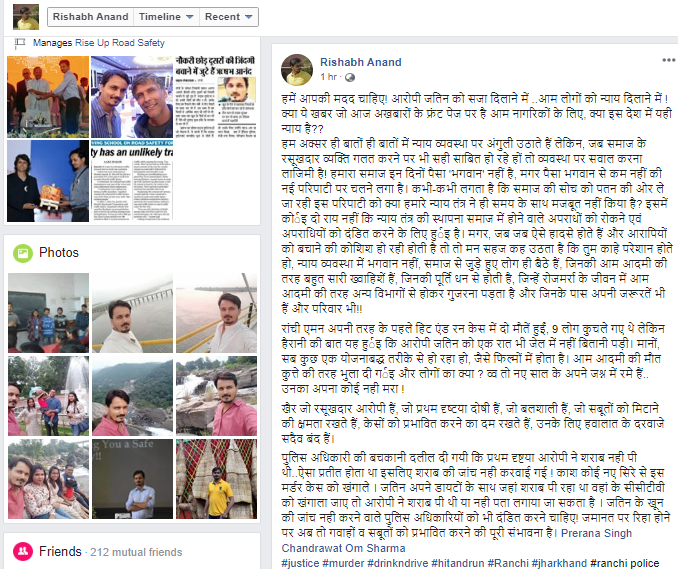Screen dimensions: 678x569
Task: Open the #hitandrun hashtag
Action: 458,563
